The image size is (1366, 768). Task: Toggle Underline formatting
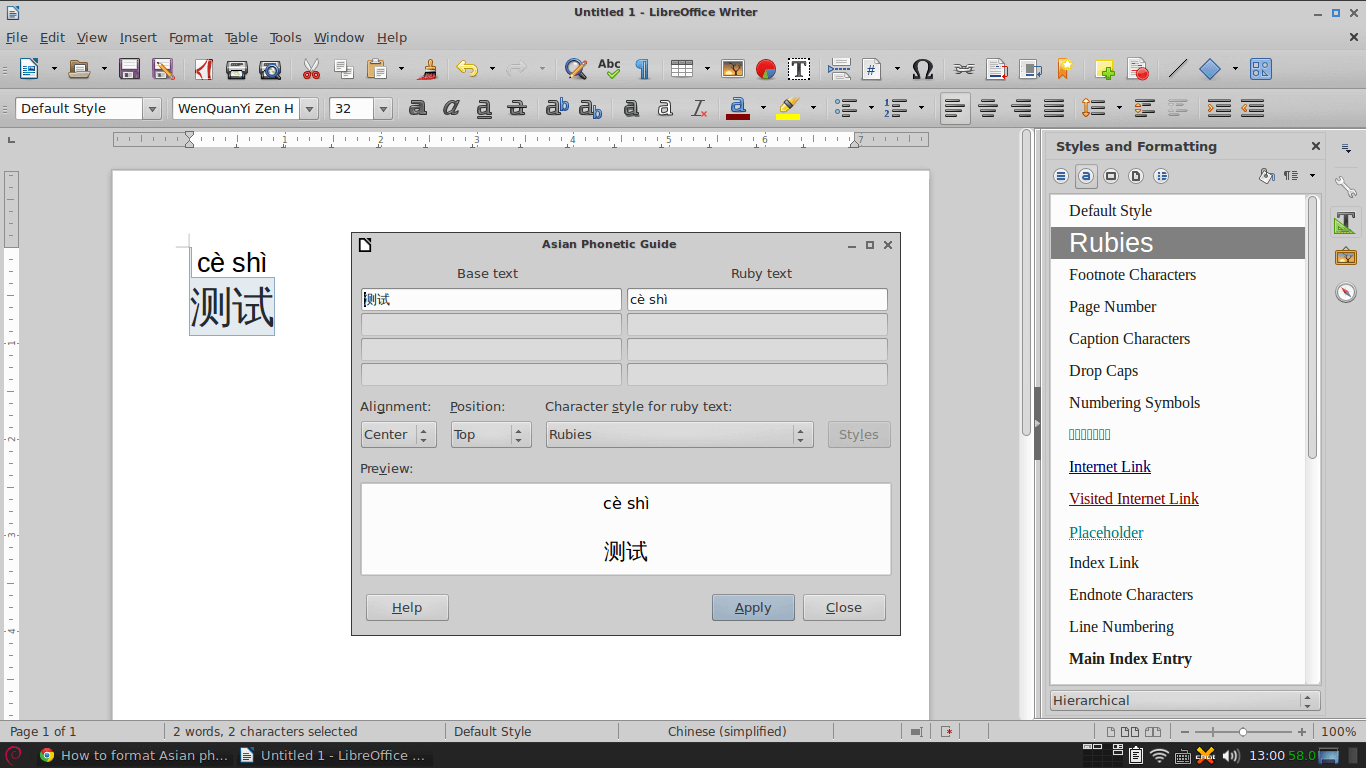pyautogui.click(x=484, y=108)
